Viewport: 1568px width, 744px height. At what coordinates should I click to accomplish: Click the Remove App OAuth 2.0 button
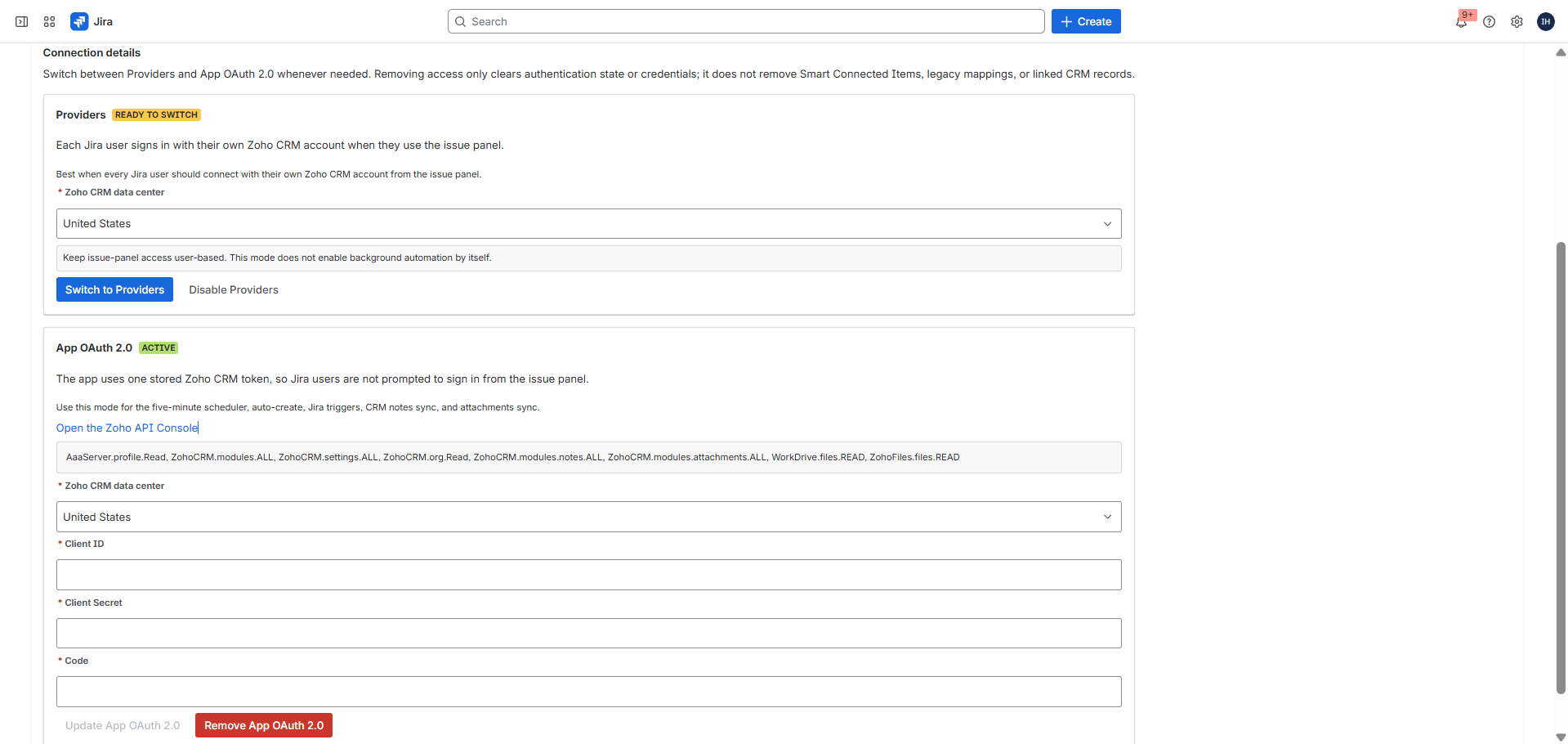263,725
